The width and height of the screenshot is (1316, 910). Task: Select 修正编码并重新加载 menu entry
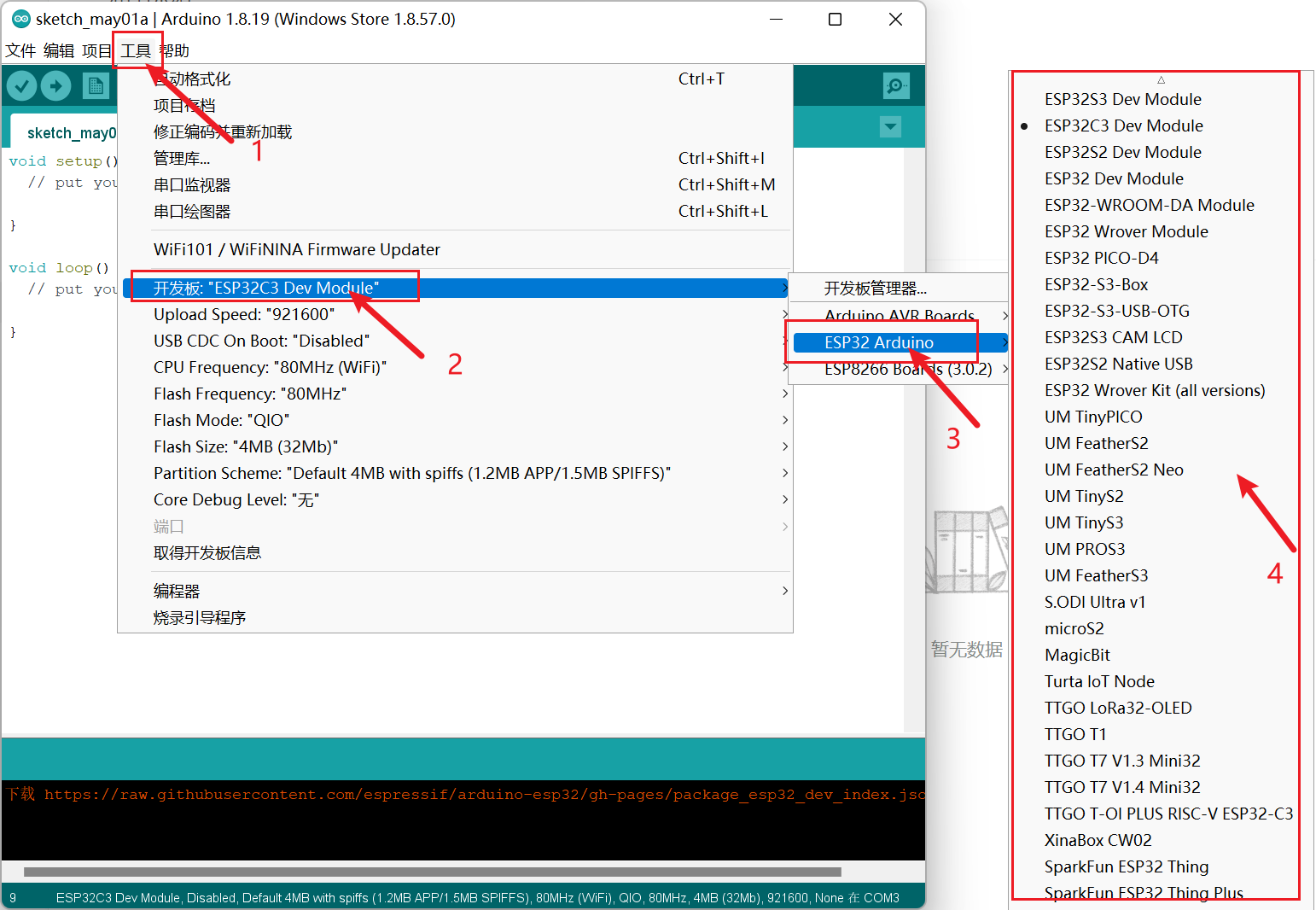tap(455, 132)
